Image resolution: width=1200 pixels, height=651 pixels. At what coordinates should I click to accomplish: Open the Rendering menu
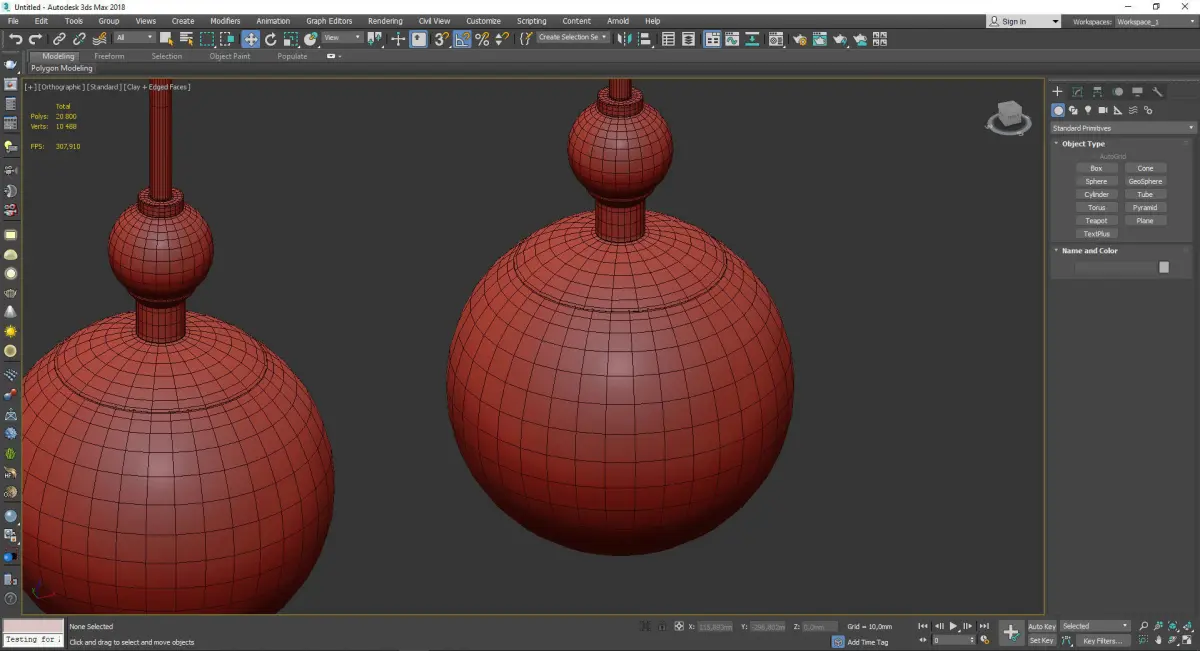pos(385,21)
